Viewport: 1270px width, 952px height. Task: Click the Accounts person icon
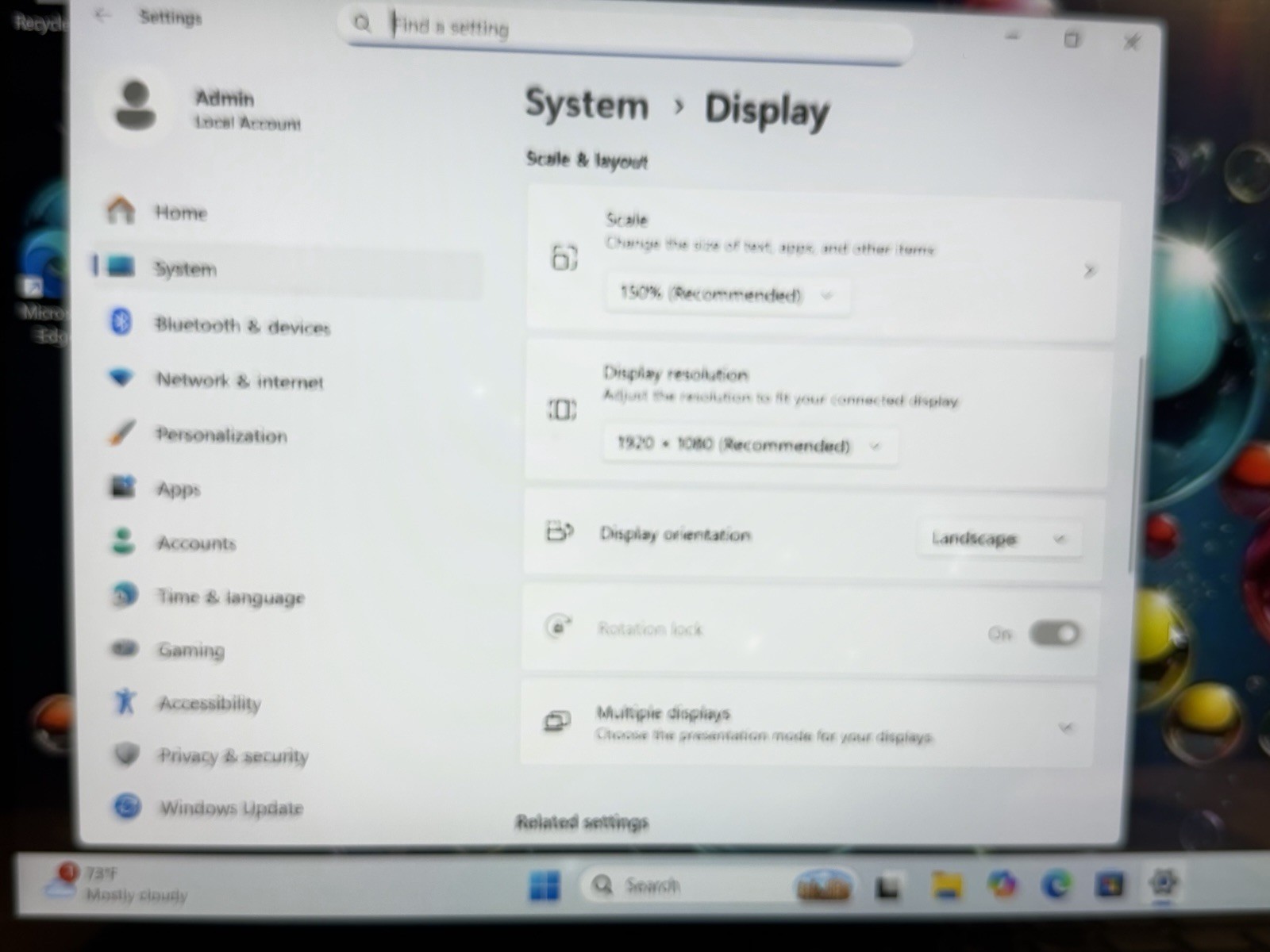[x=123, y=542]
